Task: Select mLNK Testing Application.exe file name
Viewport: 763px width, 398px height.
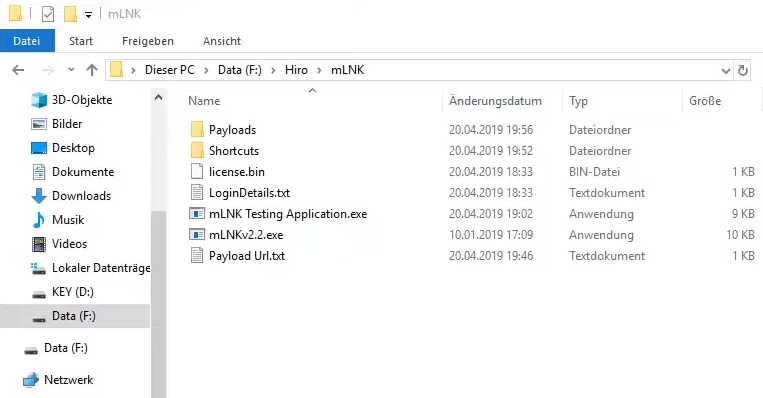Action: [288, 214]
